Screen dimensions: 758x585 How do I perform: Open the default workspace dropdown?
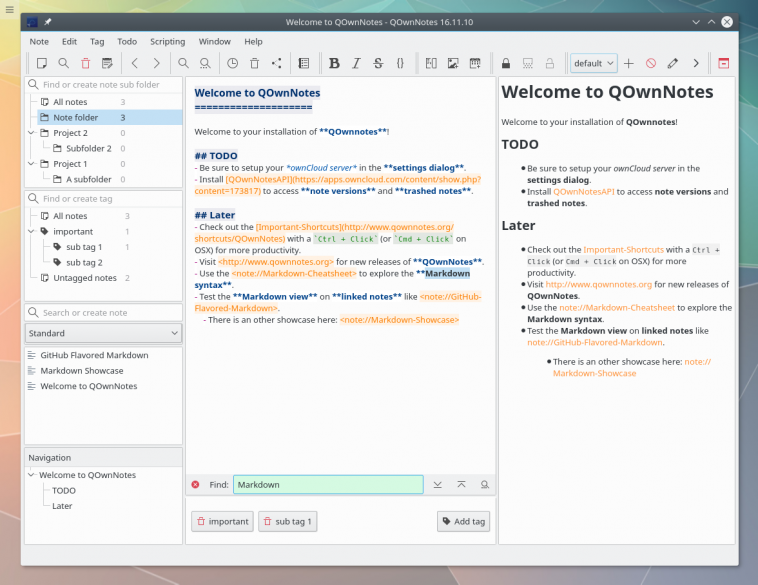click(593, 63)
